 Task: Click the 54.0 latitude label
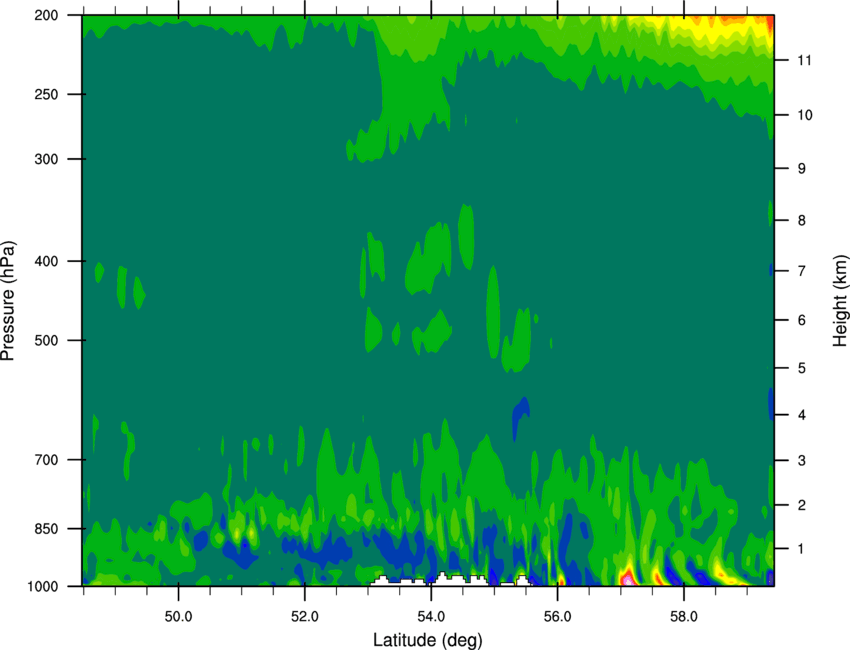(431, 617)
